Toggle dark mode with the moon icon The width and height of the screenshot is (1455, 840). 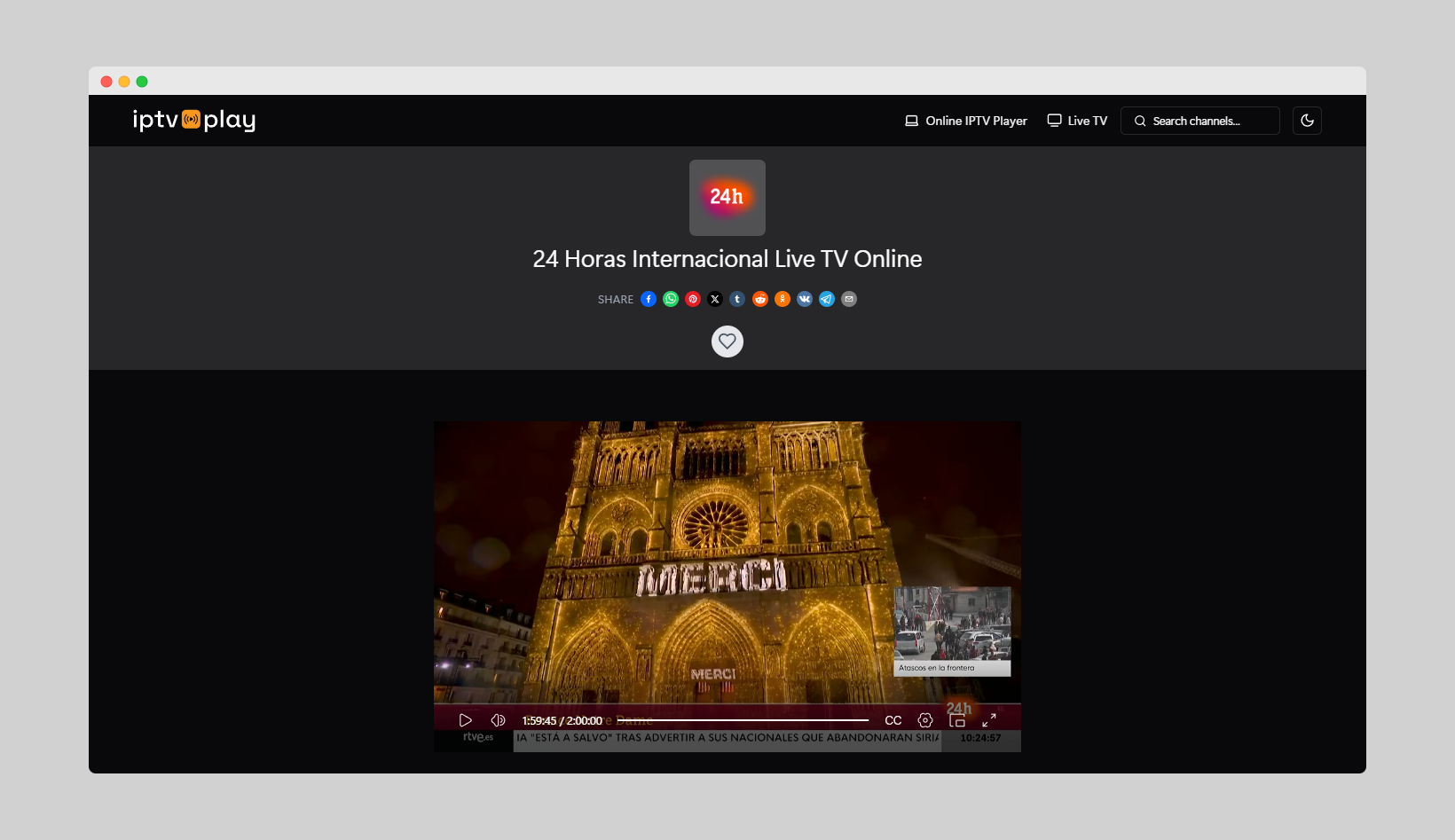tap(1306, 121)
